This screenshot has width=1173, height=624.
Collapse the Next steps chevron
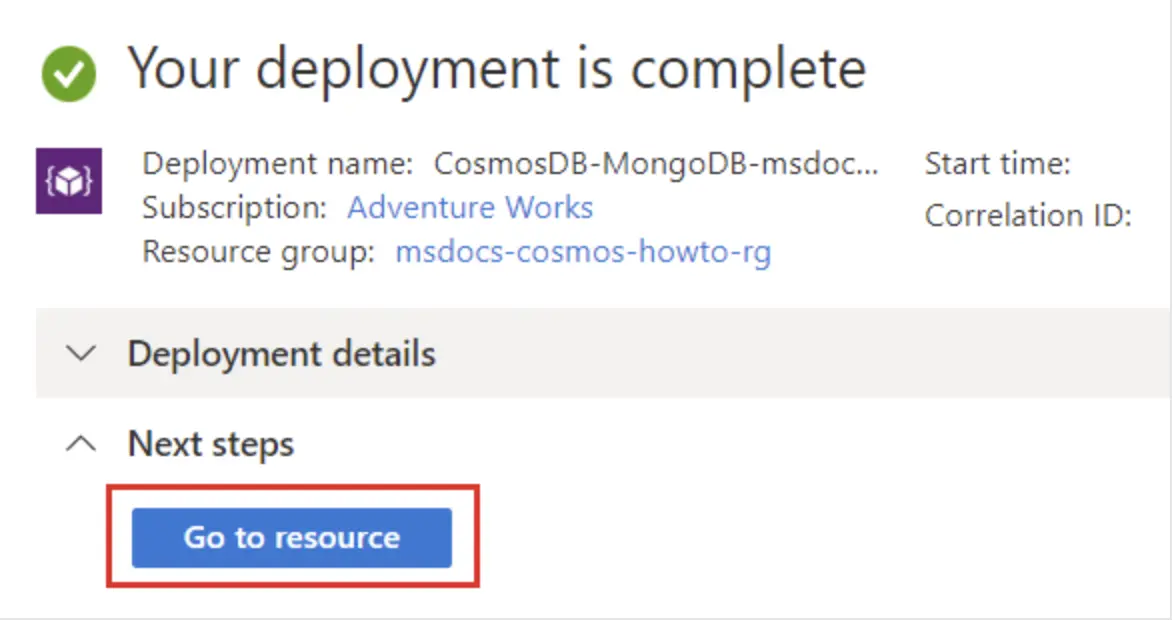click(x=81, y=444)
